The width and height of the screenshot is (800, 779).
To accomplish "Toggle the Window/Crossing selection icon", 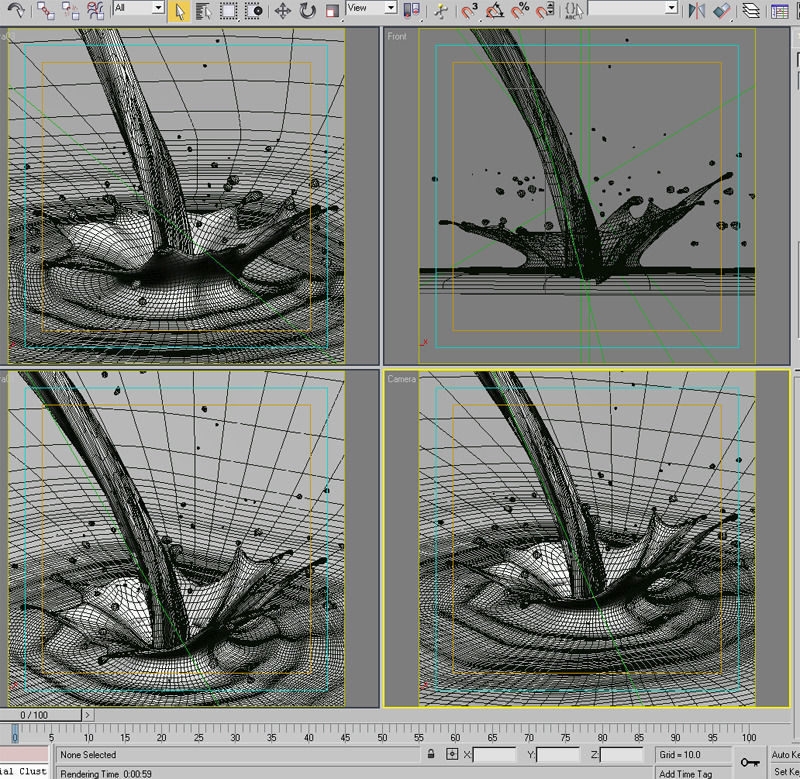I will [x=253, y=11].
